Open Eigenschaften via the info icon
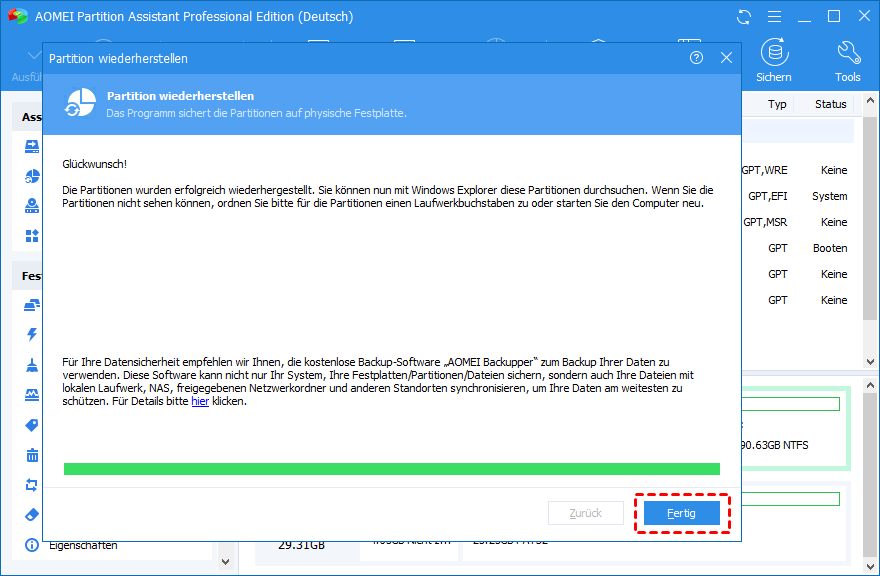The height and width of the screenshot is (576, 880). click(32, 545)
